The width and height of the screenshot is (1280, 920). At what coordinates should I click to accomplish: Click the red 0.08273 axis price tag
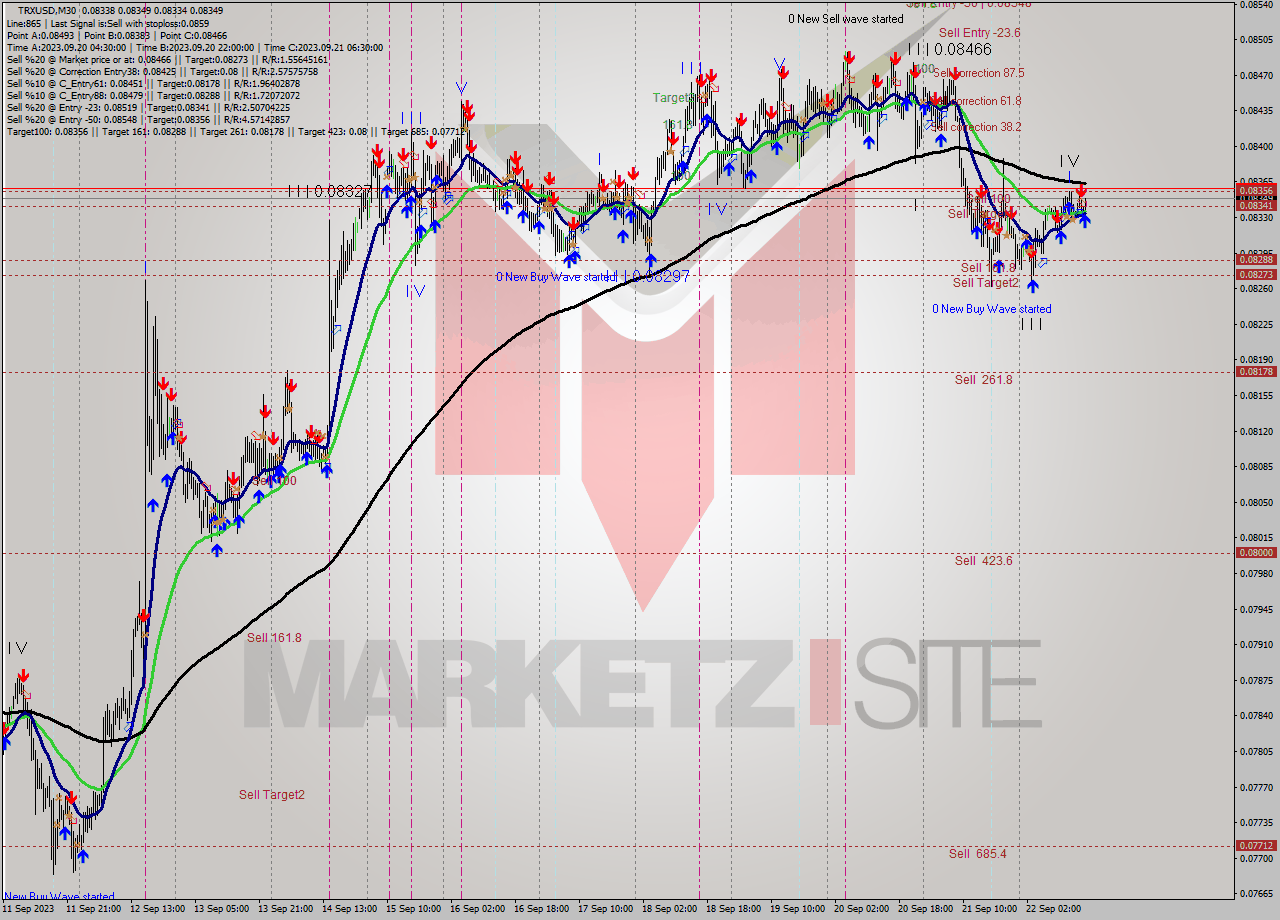click(x=1256, y=274)
